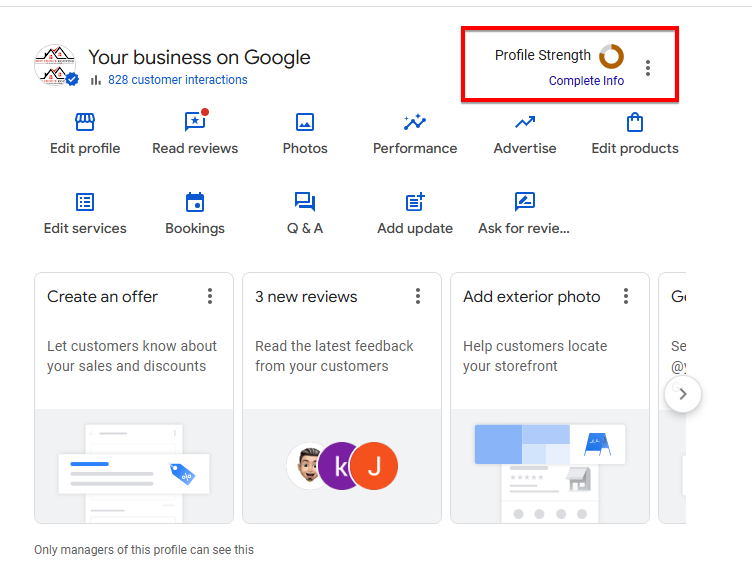Click the Ask for reviews icon
Screen dimensions: 752x561
(x=525, y=203)
